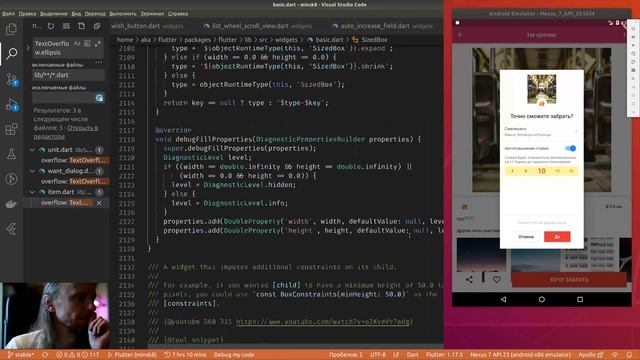Open the Выделение menu

(53, 13)
